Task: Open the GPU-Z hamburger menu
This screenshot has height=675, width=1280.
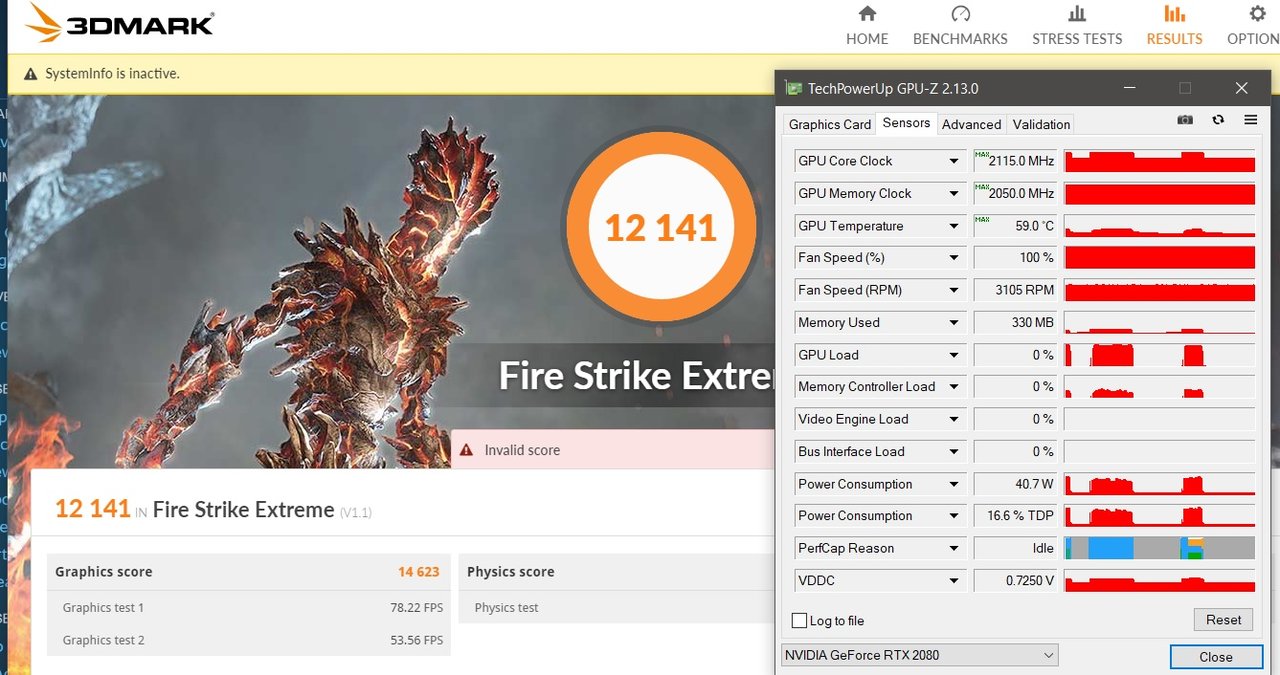Action: 1250,119
